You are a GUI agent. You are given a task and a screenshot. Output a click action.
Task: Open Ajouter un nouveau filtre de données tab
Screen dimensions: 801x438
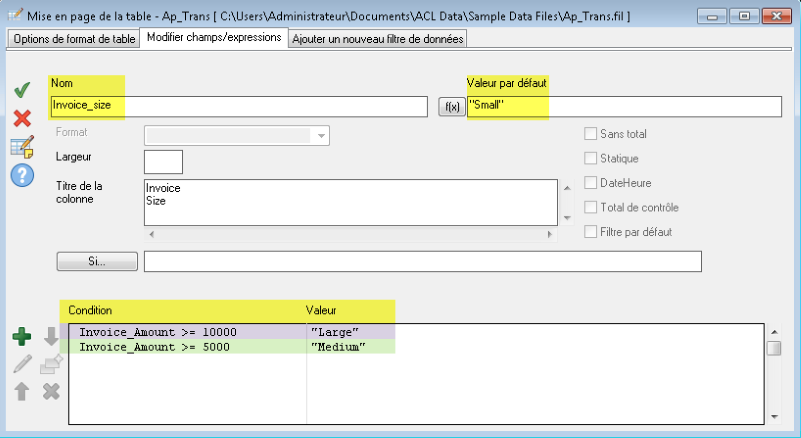[x=378, y=38]
